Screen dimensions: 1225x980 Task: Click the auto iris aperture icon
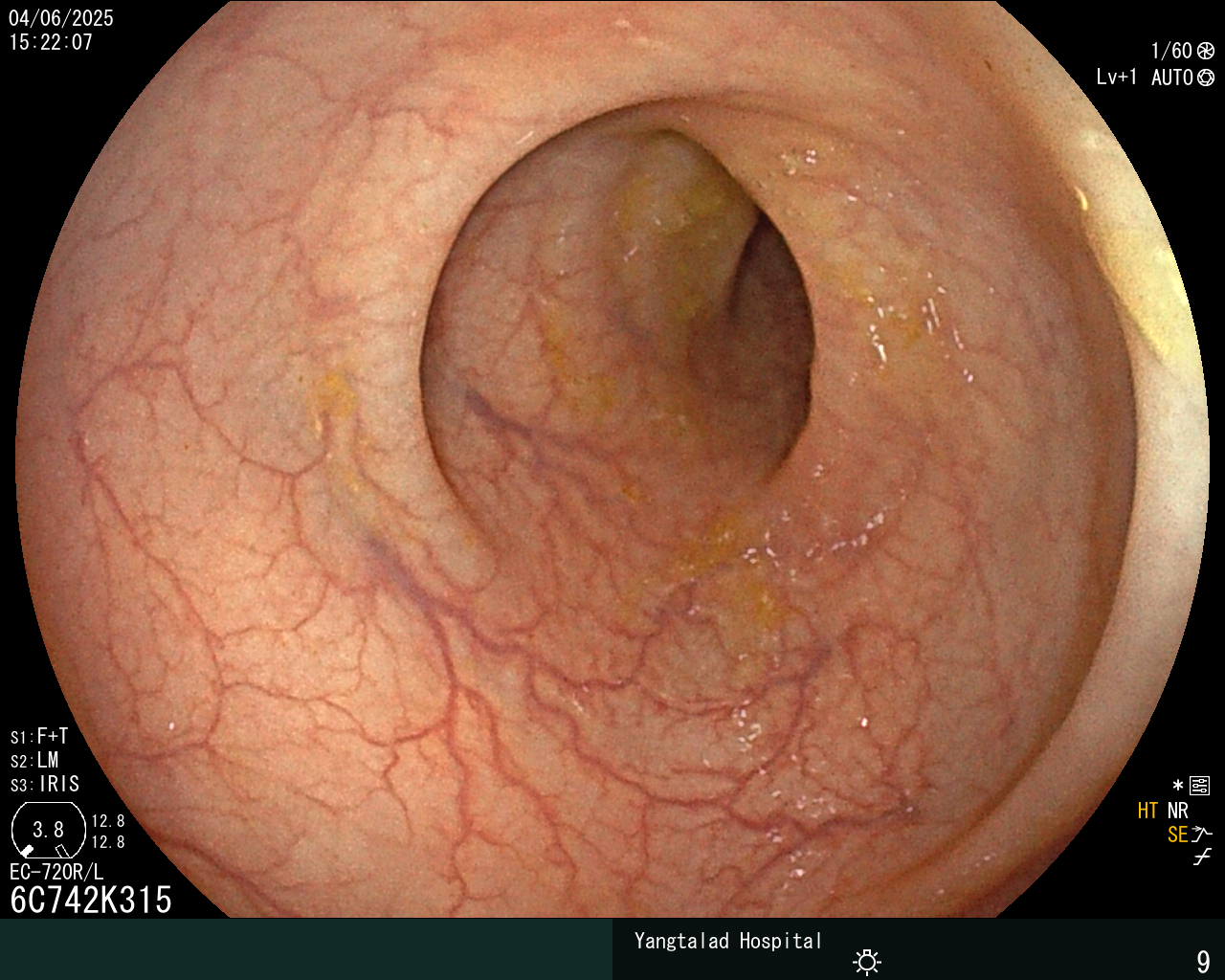click(1206, 78)
